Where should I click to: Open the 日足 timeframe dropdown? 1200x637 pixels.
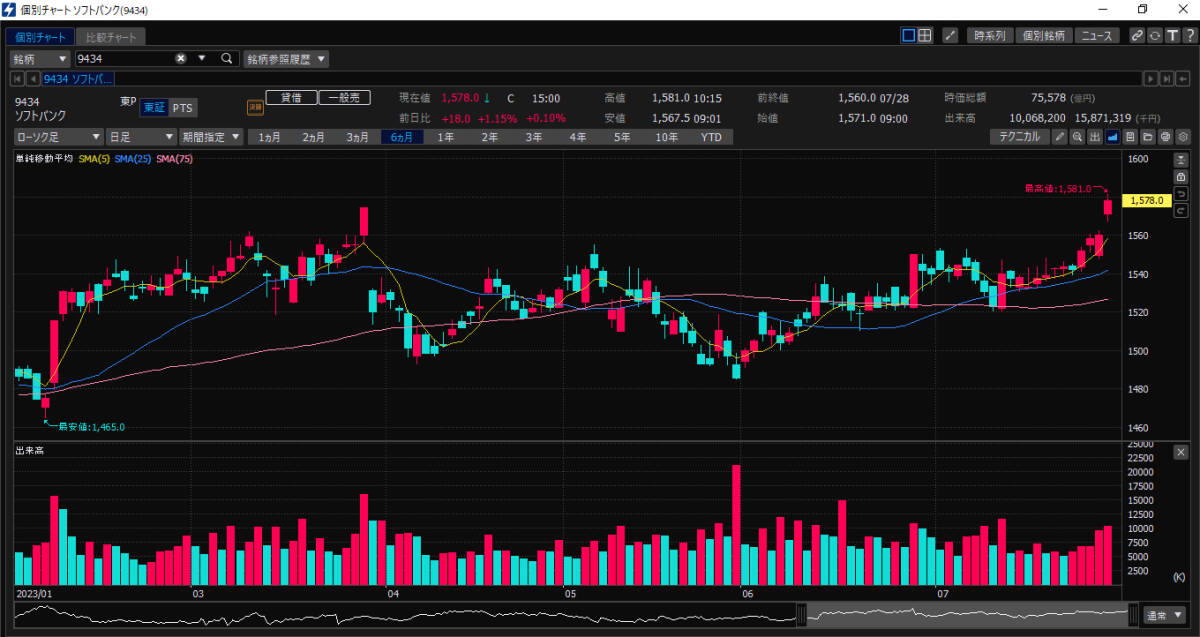pyautogui.click(x=141, y=137)
